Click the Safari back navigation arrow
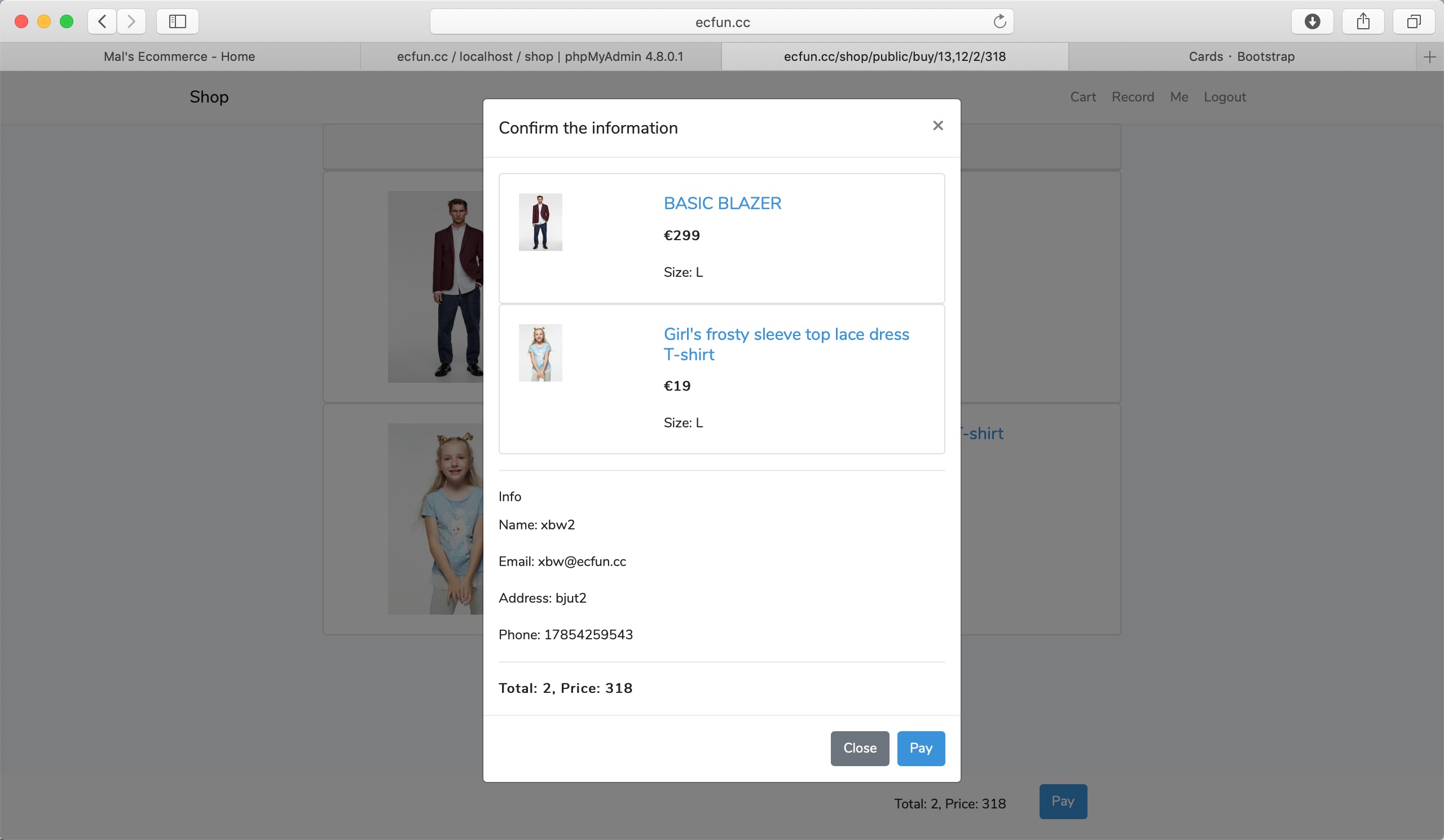This screenshot has width=1444, height=840. pyautogui.click(x=103, y=22)
